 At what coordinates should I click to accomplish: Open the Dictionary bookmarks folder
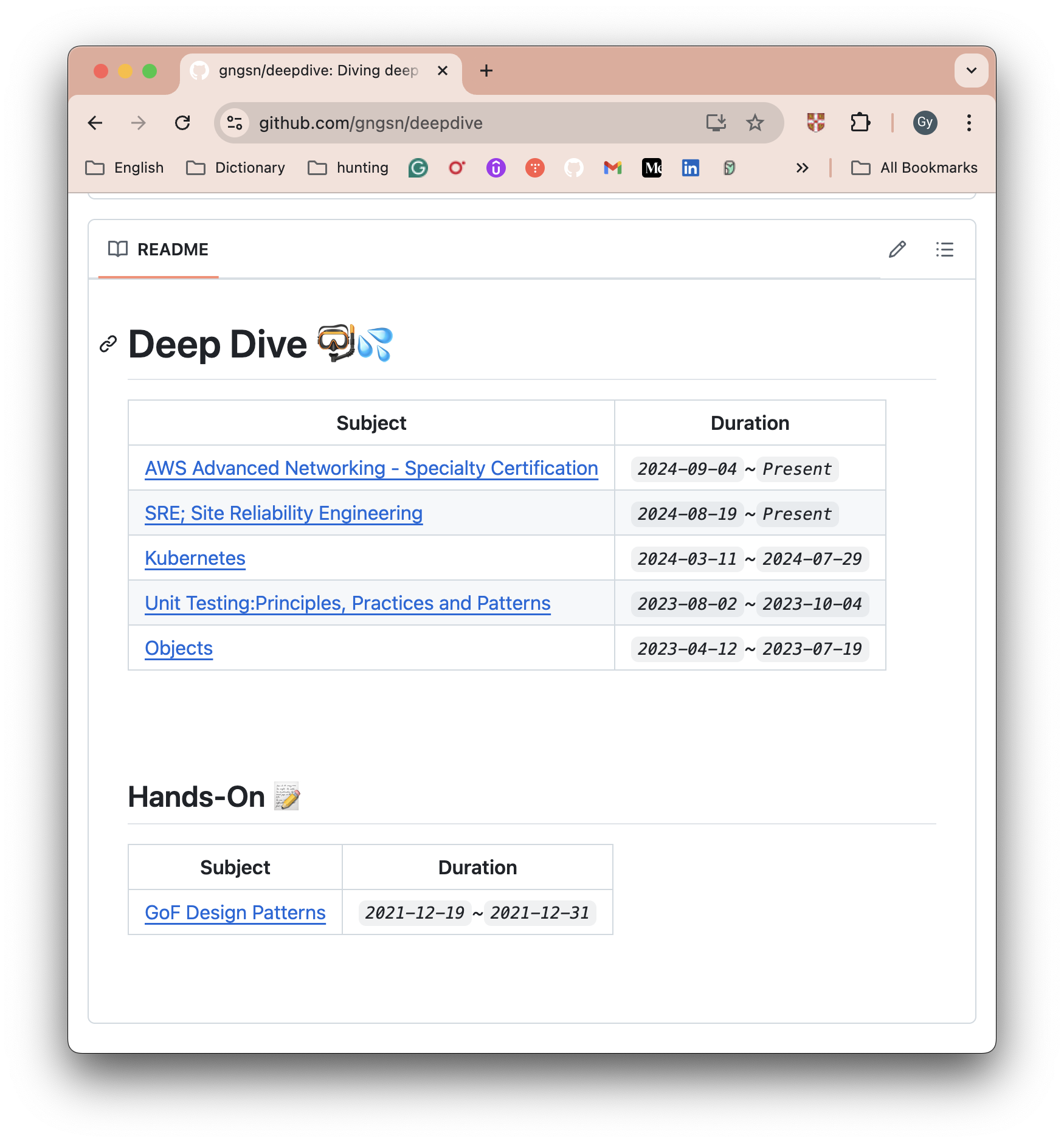pos(236,168)
